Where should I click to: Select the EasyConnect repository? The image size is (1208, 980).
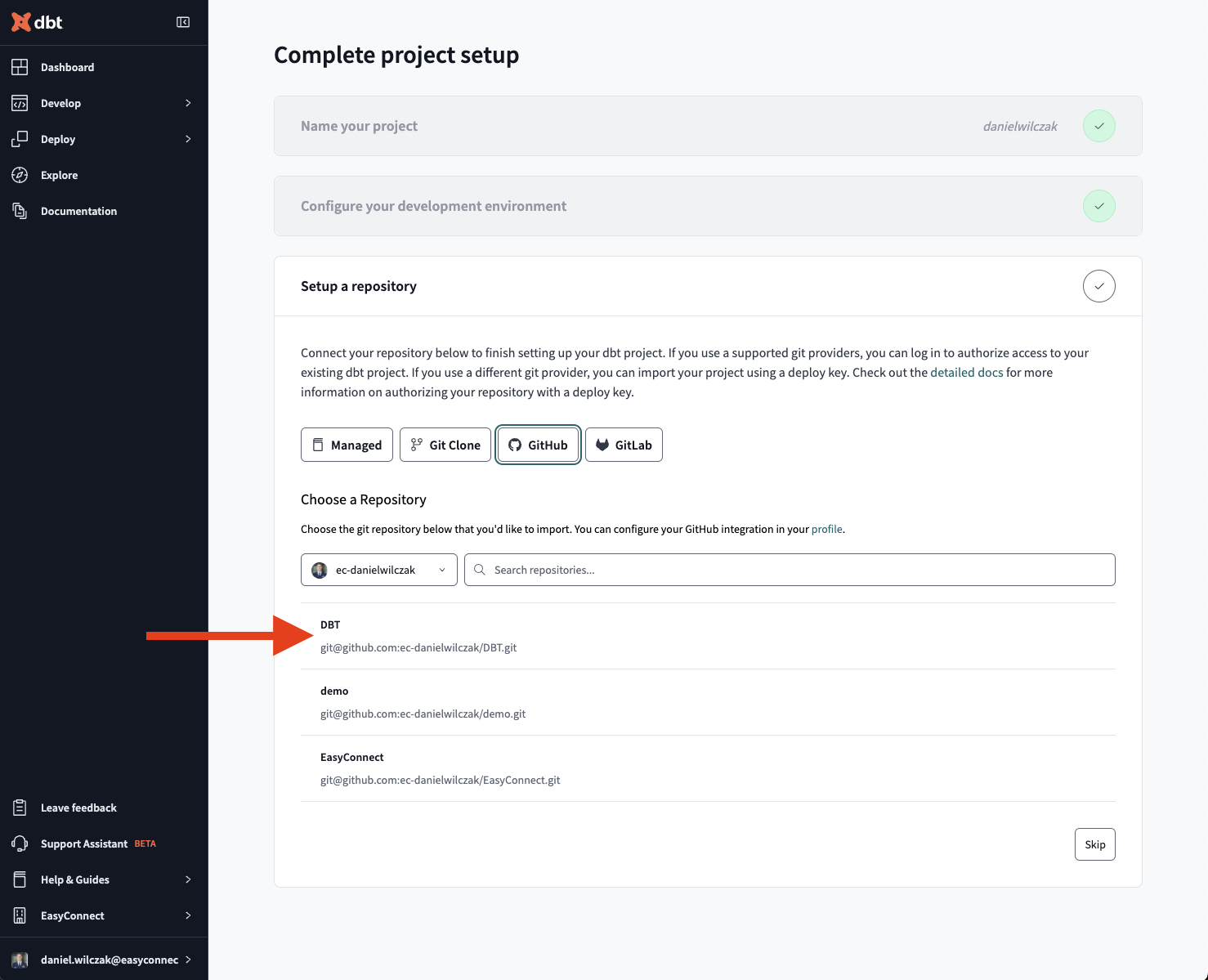point(708,768)
